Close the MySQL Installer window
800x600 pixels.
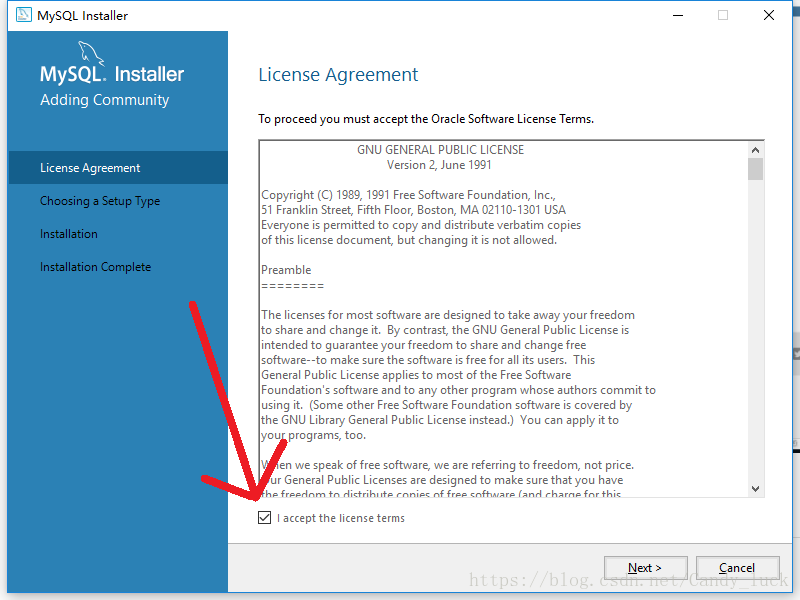tap(769, 15)
